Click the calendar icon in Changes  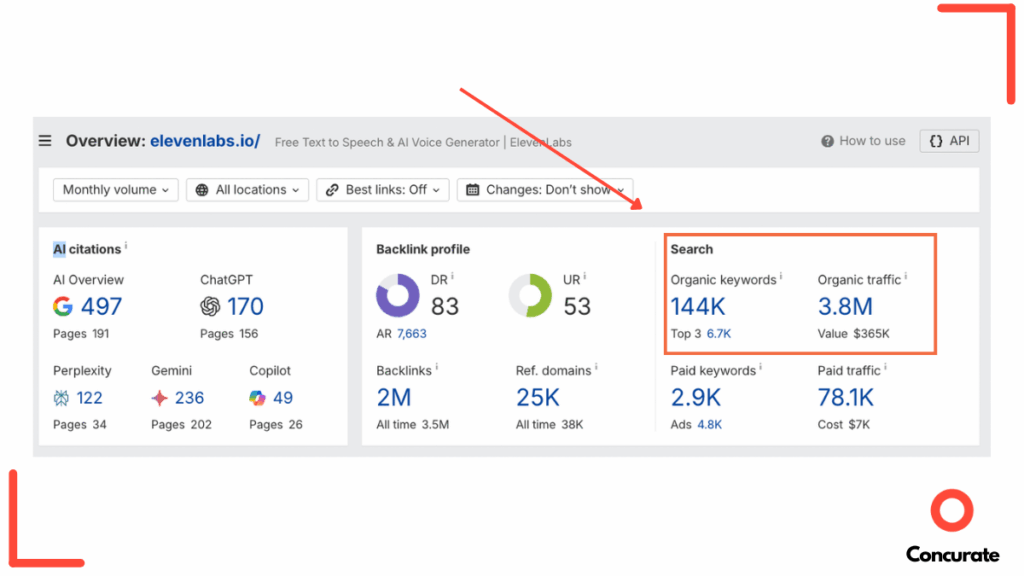[473, 190]
